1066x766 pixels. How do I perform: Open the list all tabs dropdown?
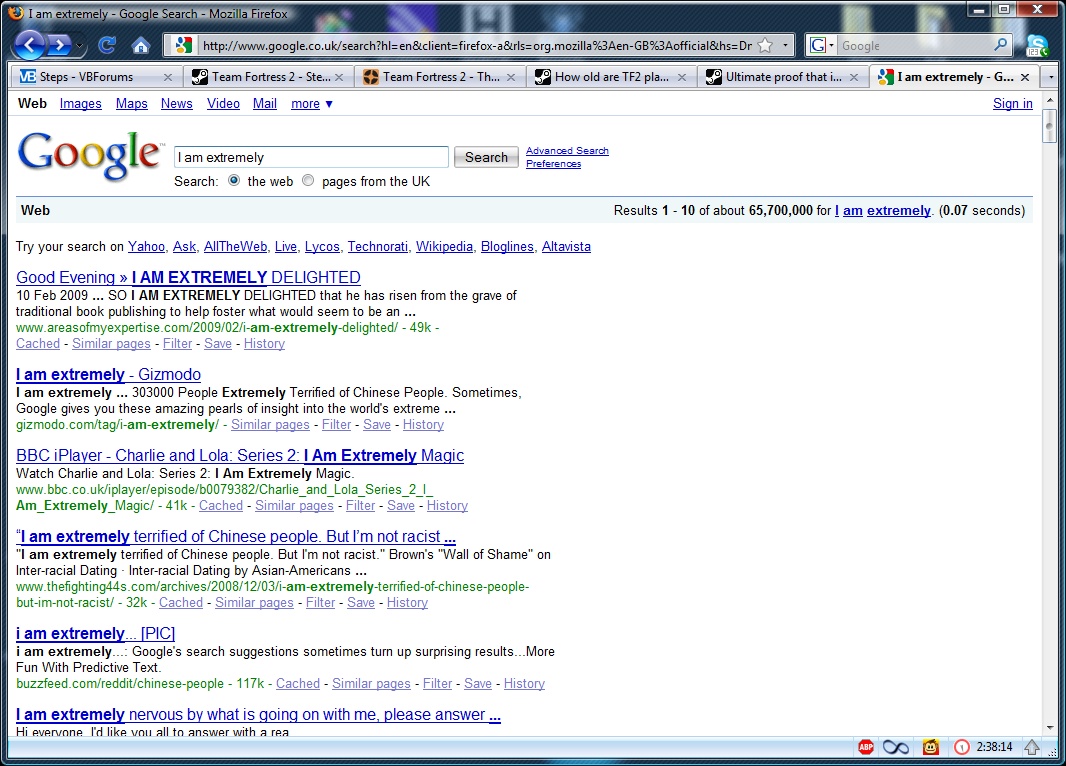point(1051,77)
